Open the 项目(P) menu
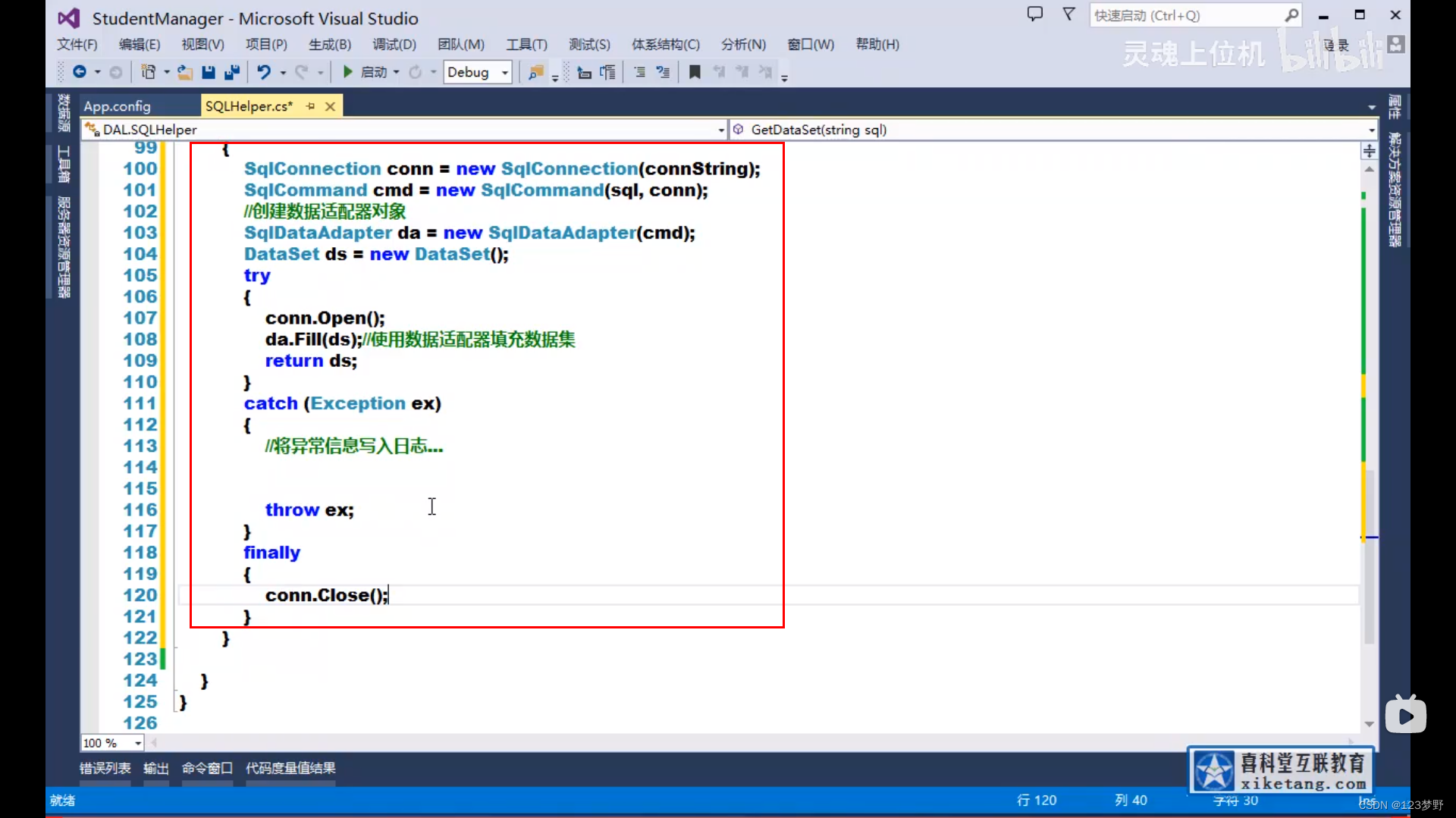 coord(266,45)
